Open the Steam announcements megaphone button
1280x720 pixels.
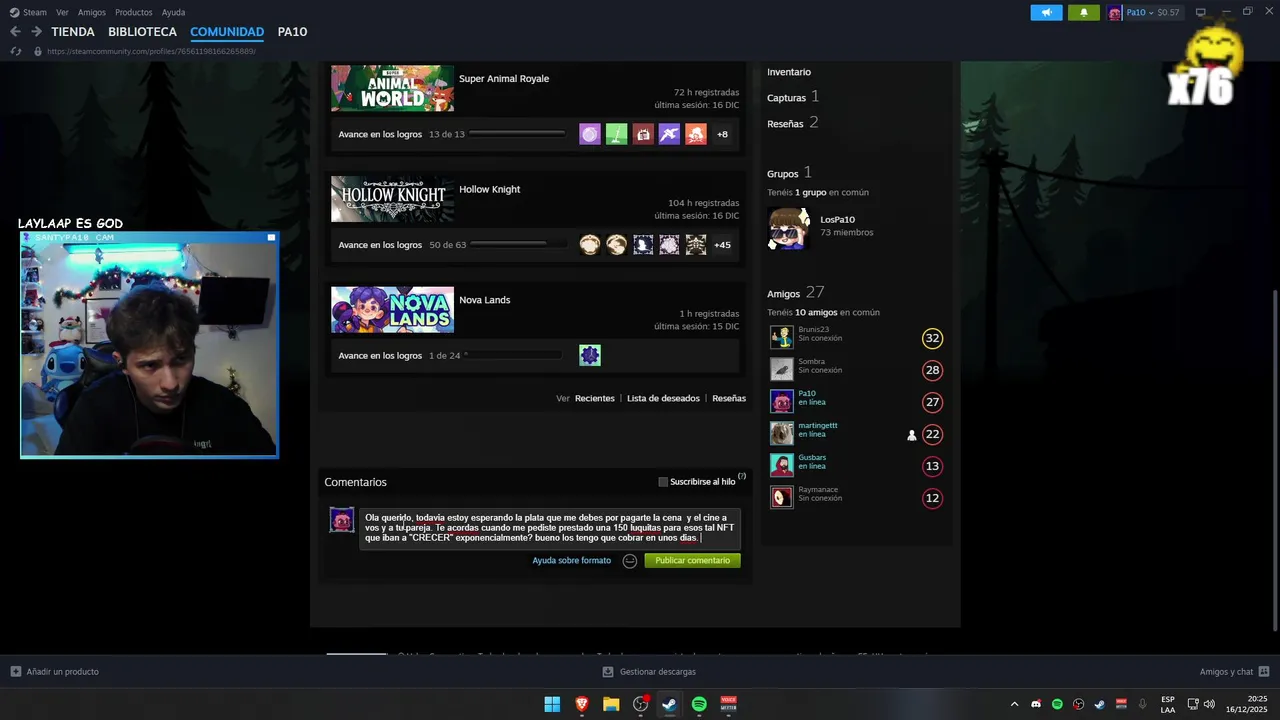coord(1046,12)
